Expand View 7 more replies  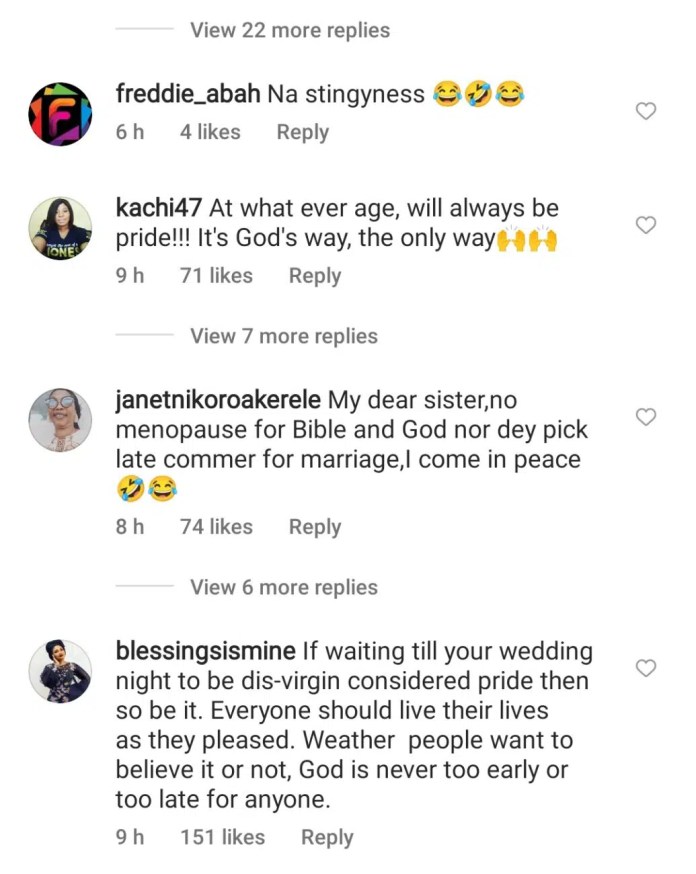pos(283,336)
